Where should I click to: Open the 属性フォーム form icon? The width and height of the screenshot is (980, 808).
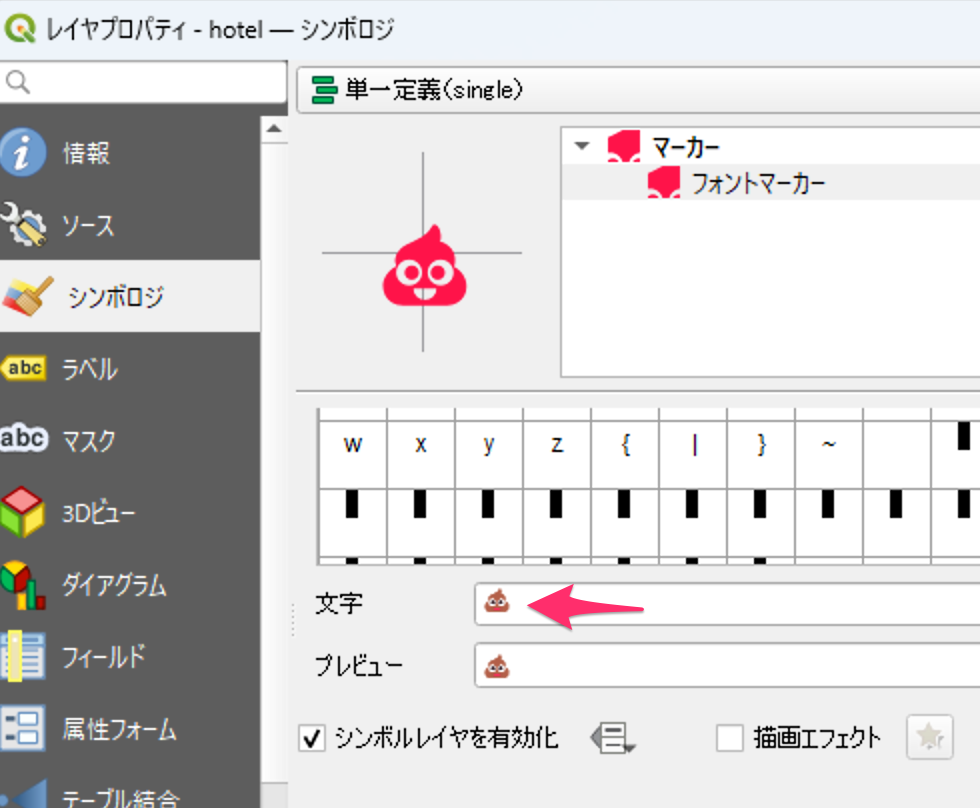point(22,727)
